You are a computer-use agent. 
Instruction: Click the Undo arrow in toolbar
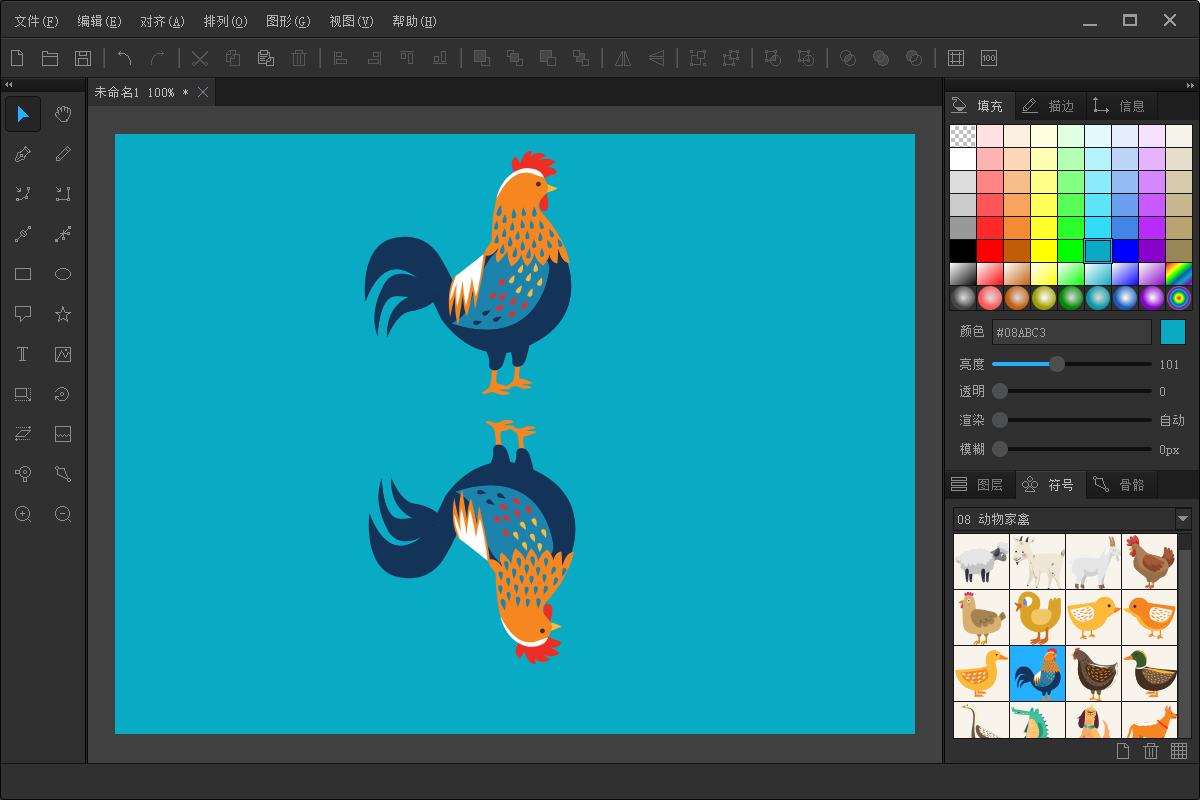tap(125, 58)
